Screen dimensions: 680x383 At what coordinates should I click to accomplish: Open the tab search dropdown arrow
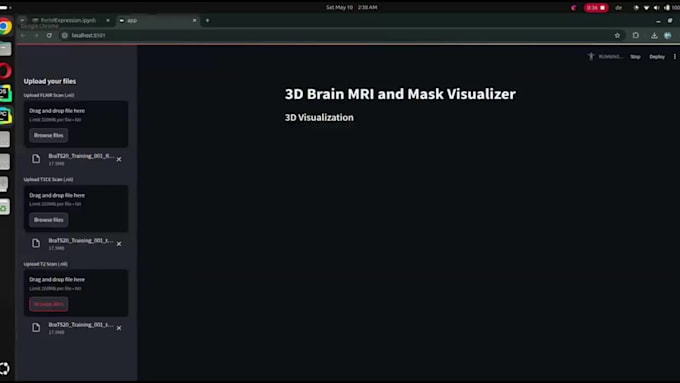pos(22,20)
